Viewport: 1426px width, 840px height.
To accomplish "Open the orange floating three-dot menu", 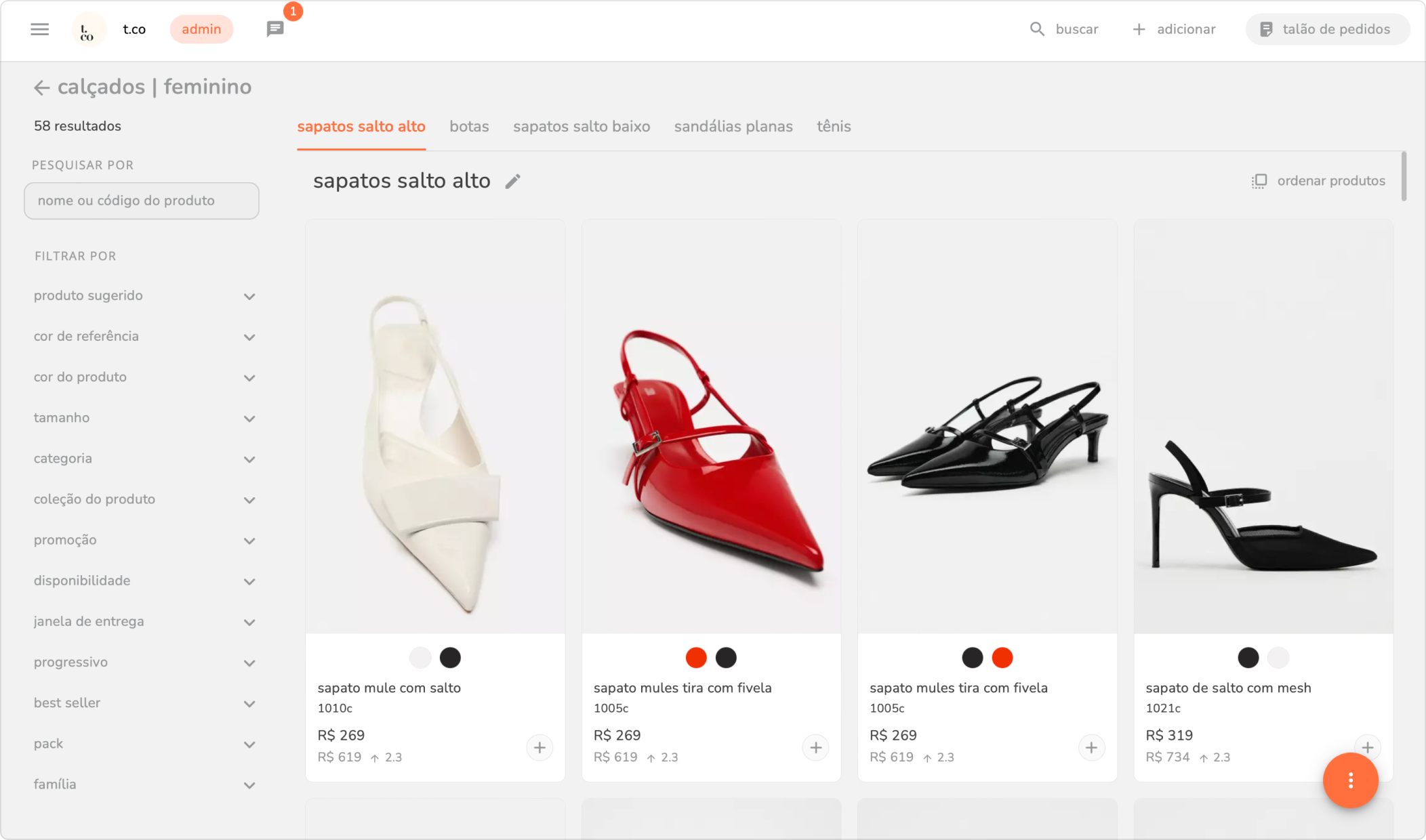I will point(1350,780).
